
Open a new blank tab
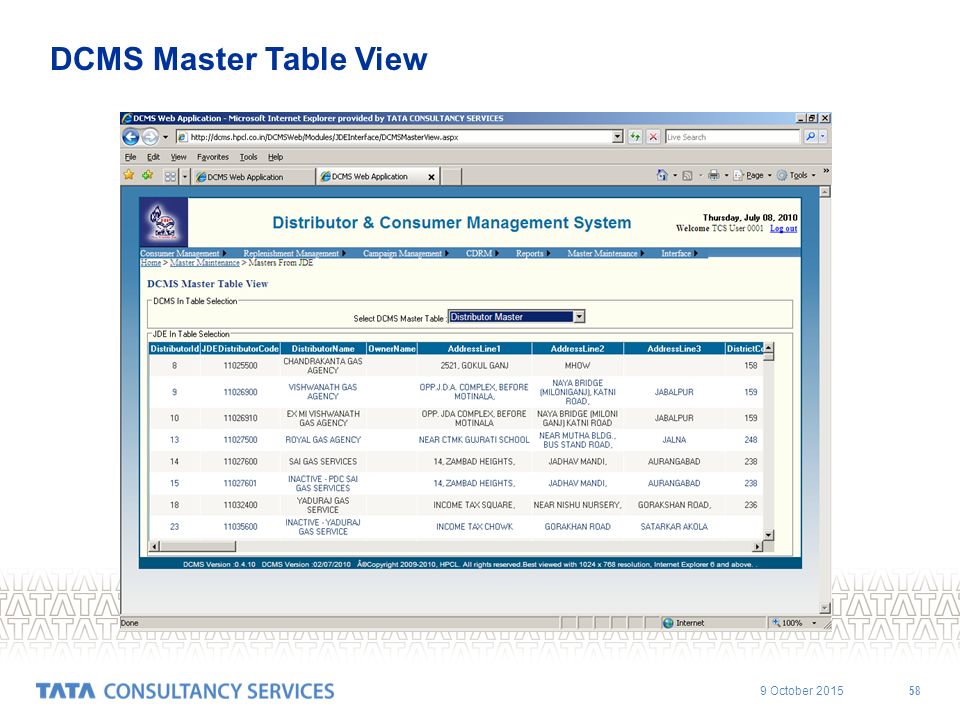pyautogui.click(x=451, y=177)
